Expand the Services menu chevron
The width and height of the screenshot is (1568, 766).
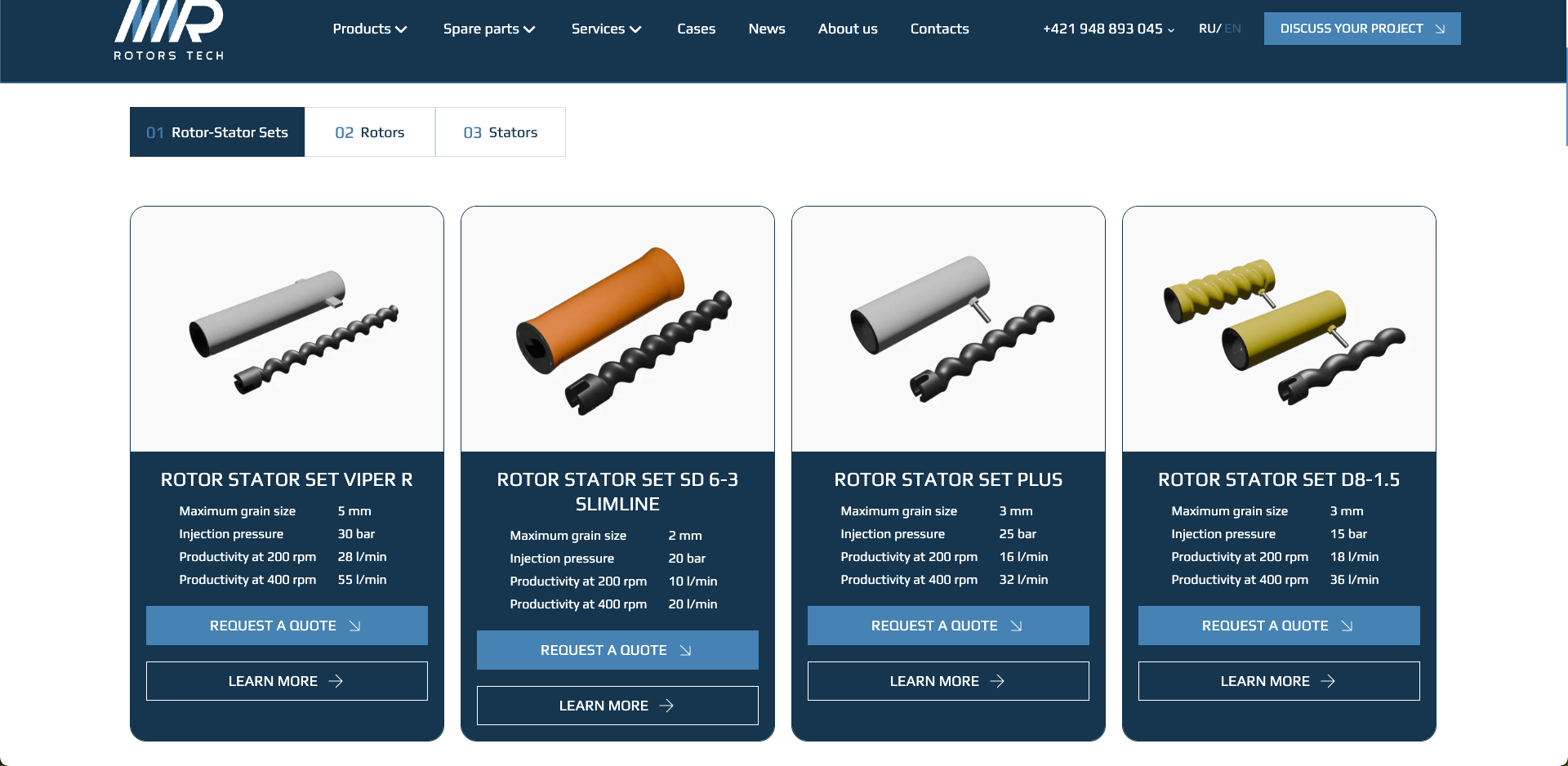click(635, 29)
